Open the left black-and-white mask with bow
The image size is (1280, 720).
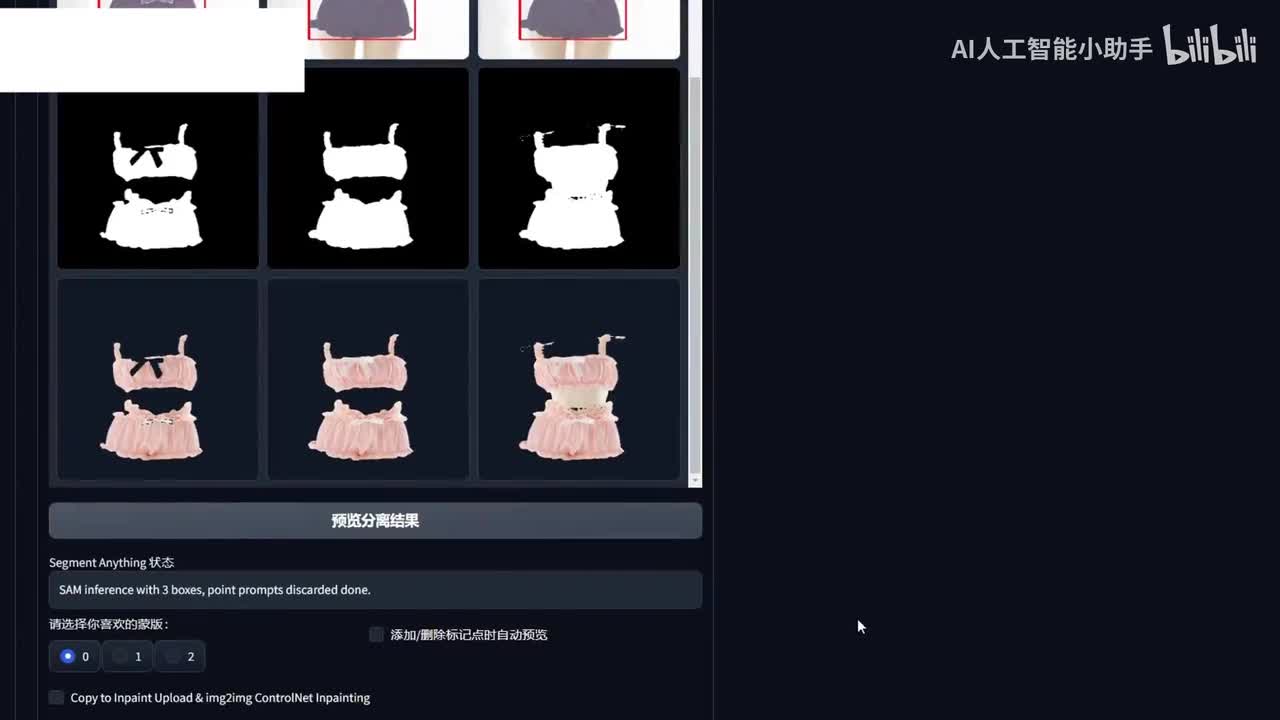158,168
